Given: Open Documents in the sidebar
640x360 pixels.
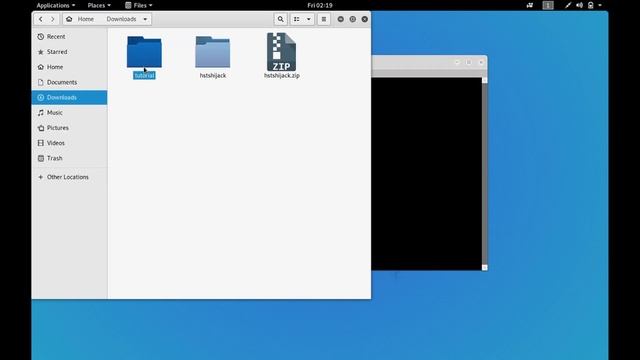Looking at the screenshot, I should point(69,82).
